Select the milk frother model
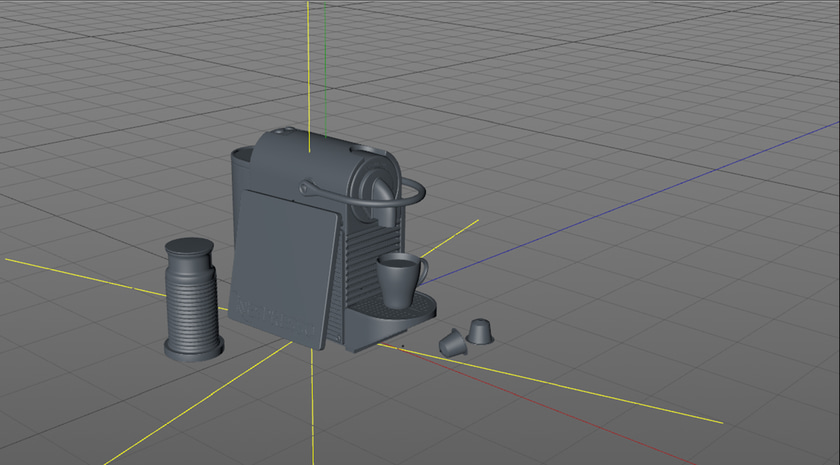The width and height of the screenshot is (840, 465). coord(194,297)
